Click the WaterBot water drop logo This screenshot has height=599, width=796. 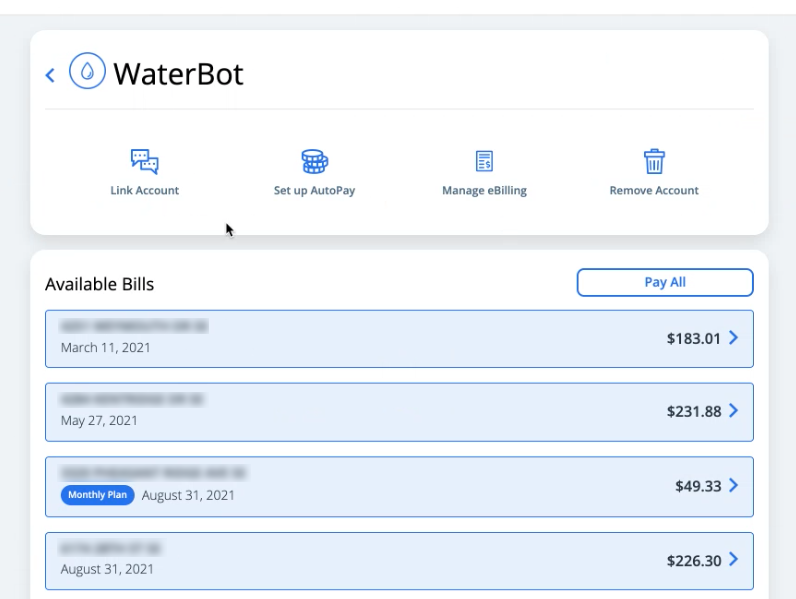(x=87, y=71)
